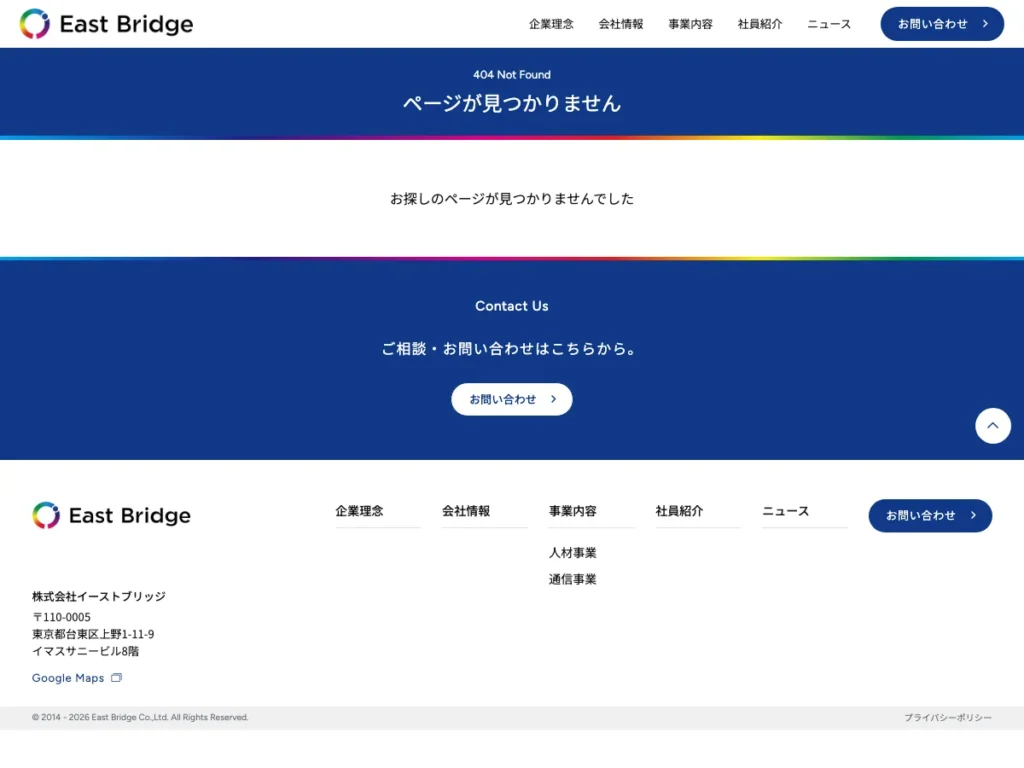Click the white お問い合わせ button under Contact Us
Image resolution: width=1024 pixels, height=768 pixels.
[511, 399]
